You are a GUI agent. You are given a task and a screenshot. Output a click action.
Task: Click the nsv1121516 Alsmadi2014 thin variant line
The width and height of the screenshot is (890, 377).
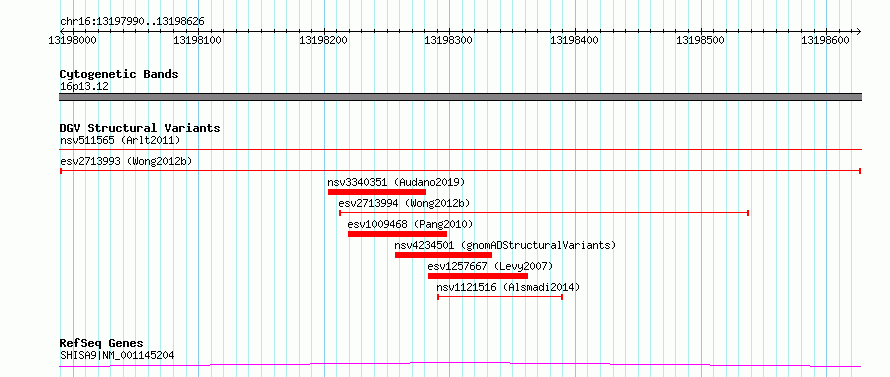[500, 296]
